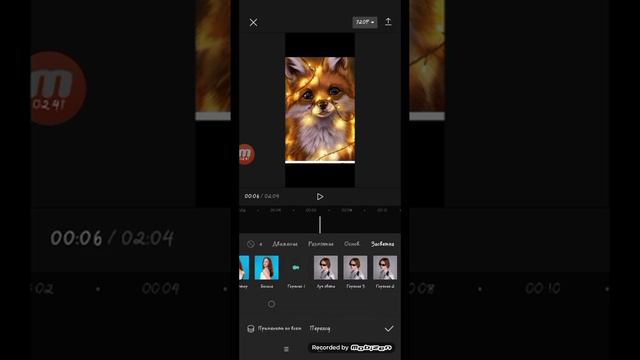The width and height of the screenshot is (640, 360).
Task: Click the 00:06 / 02:04 timecode
Action: tap(262, 196)
